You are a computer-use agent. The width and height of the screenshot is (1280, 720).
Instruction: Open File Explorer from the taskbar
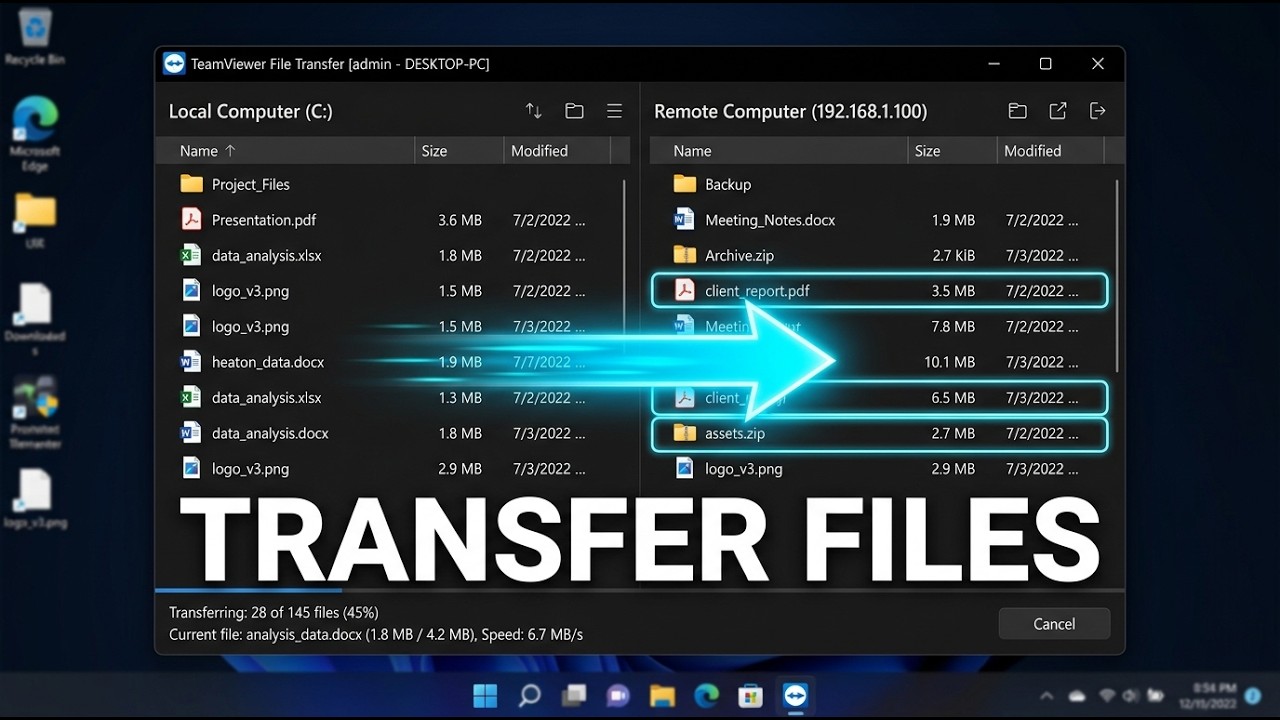662,695
